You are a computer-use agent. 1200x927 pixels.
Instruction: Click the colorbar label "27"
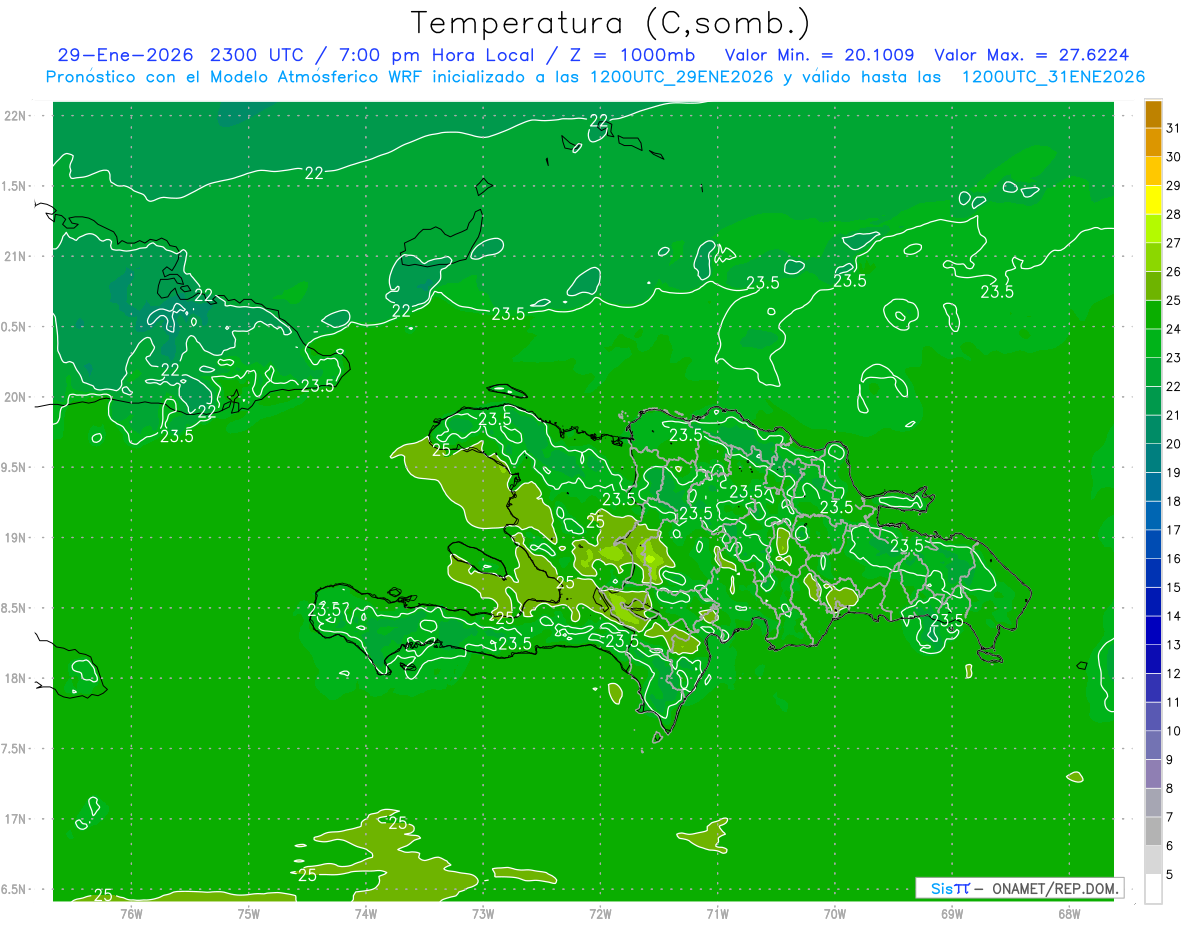[1174, 243]
